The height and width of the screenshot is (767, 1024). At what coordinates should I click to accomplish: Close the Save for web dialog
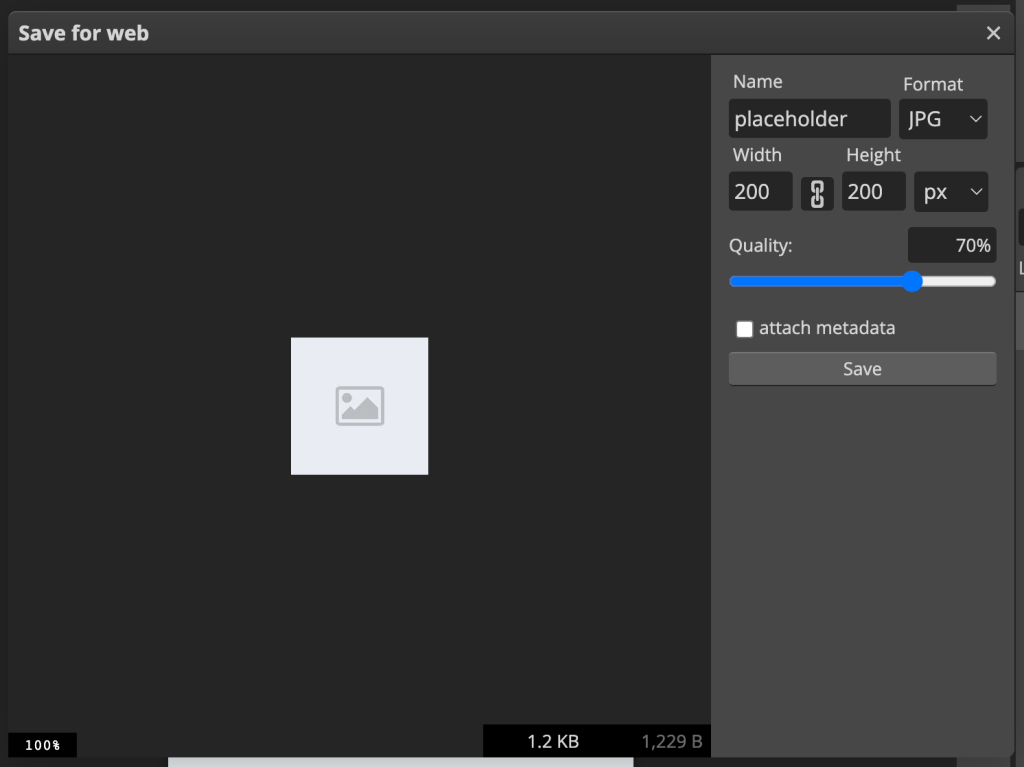[993, 33]
